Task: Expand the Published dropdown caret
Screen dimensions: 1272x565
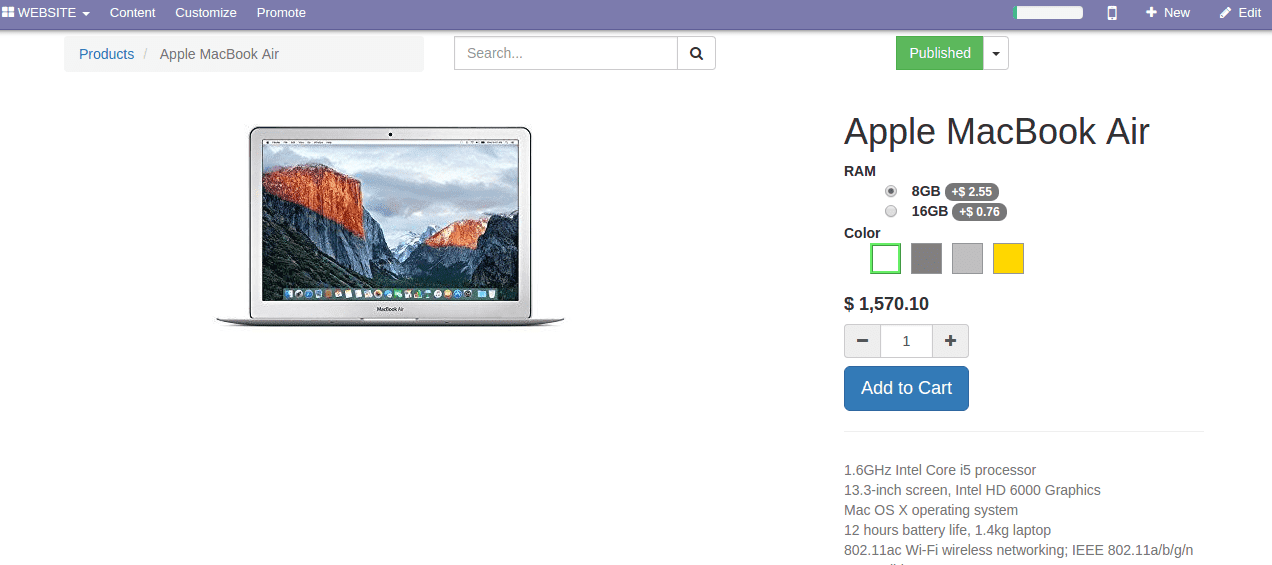Action: pyautogui.click(x=996, y=53)
